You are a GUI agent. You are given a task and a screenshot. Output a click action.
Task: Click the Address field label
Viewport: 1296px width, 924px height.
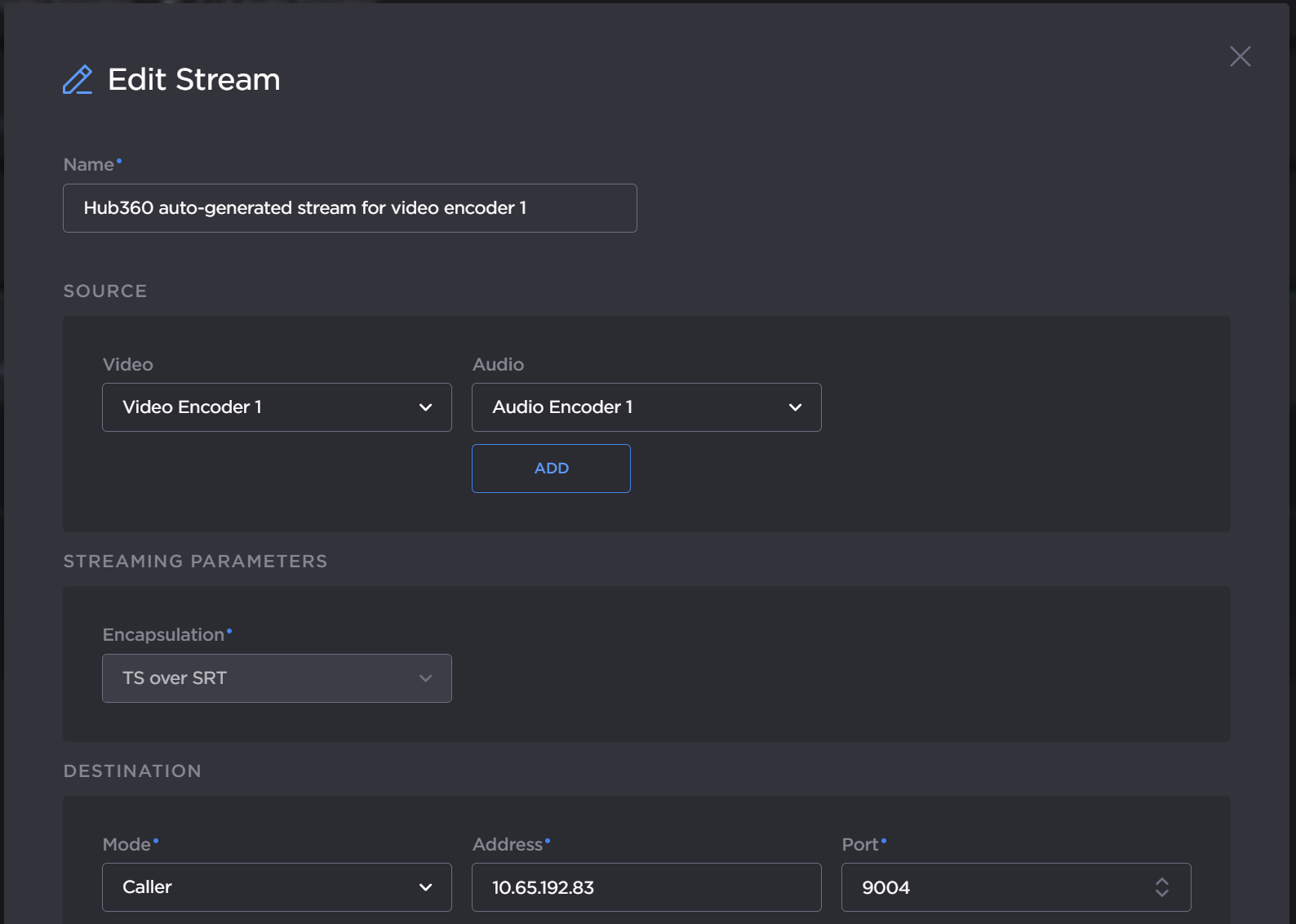coord(507,845)
